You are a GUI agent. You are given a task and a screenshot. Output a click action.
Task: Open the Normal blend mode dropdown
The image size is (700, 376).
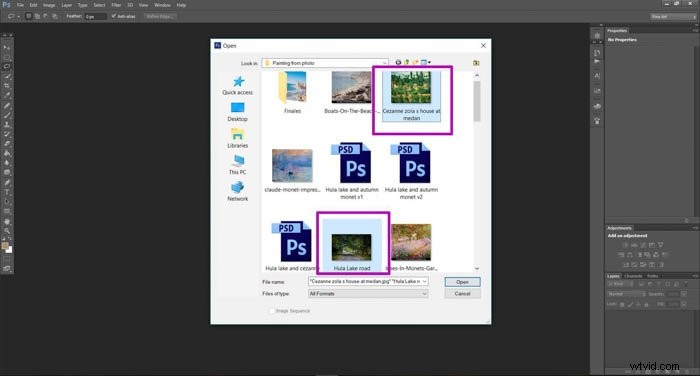coord(625,294)
